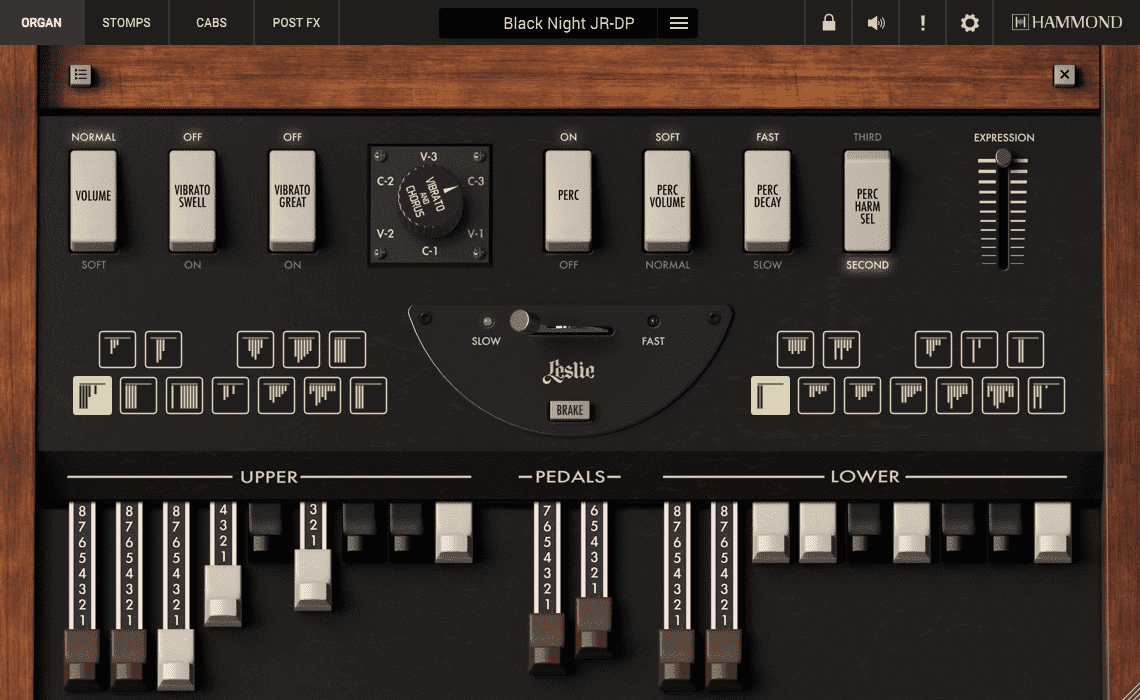Open the list icon on the wood panel
The image size is (1140, 700).
point(81,74)
